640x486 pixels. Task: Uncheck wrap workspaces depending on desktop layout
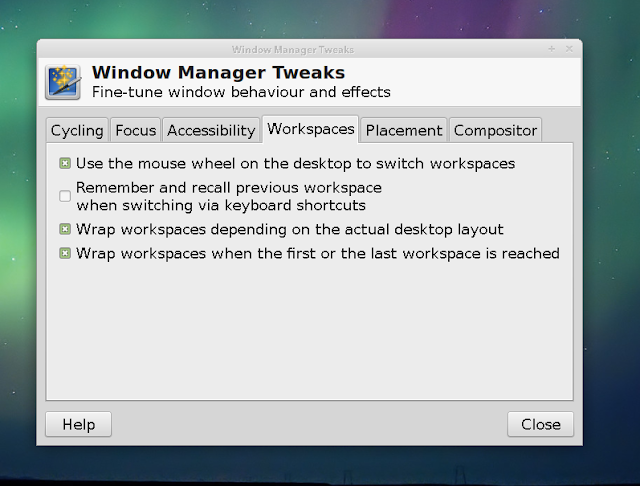point(65,229)
